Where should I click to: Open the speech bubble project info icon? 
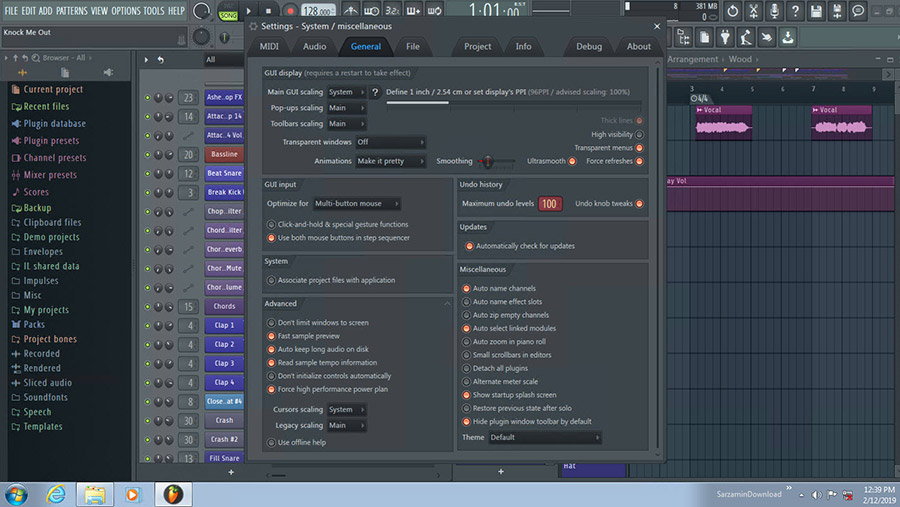858,10
